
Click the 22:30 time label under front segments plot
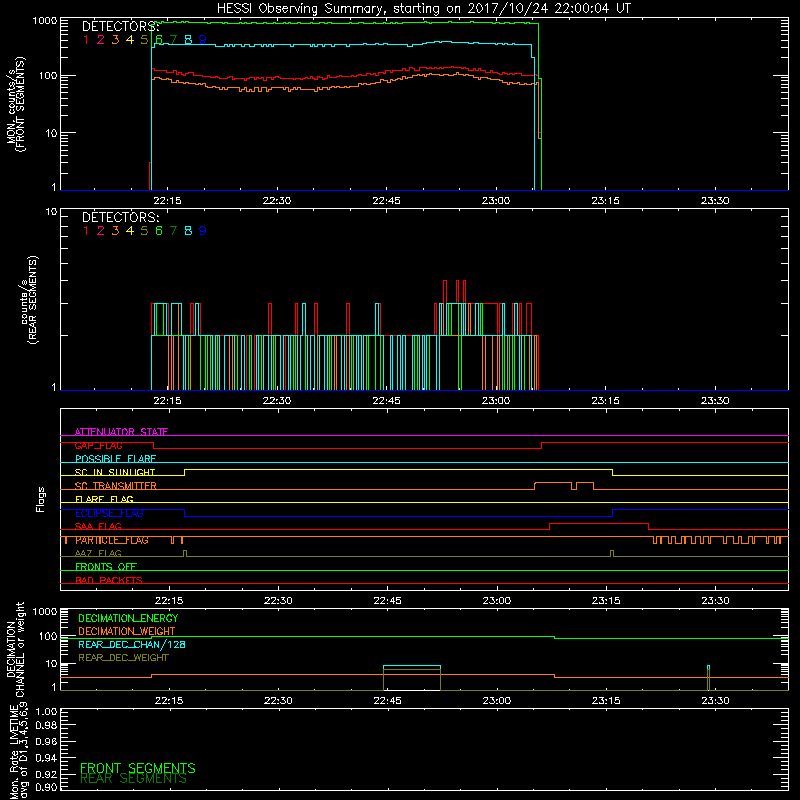[277, 201]
